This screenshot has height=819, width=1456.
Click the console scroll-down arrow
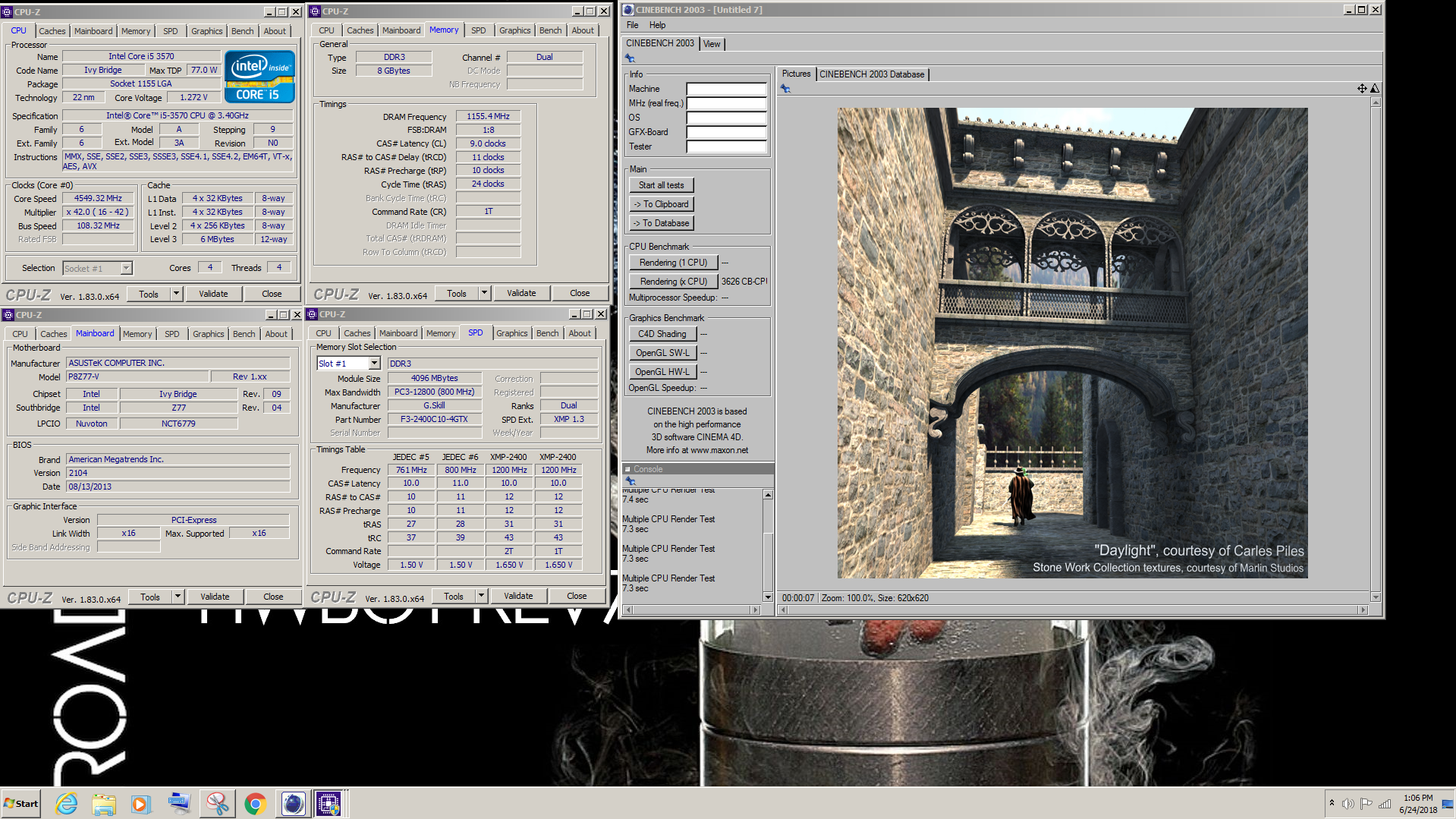point(768,597)
